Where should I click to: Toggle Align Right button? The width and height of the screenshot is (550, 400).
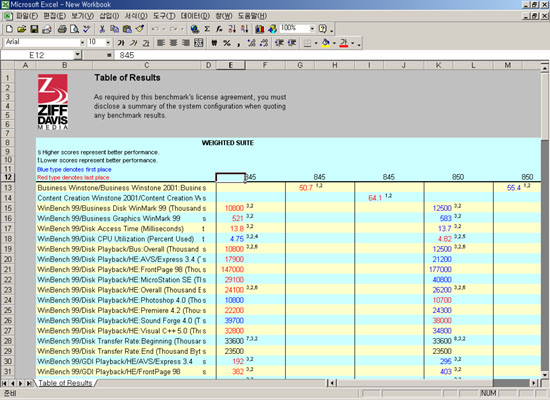tap(186, 43)
